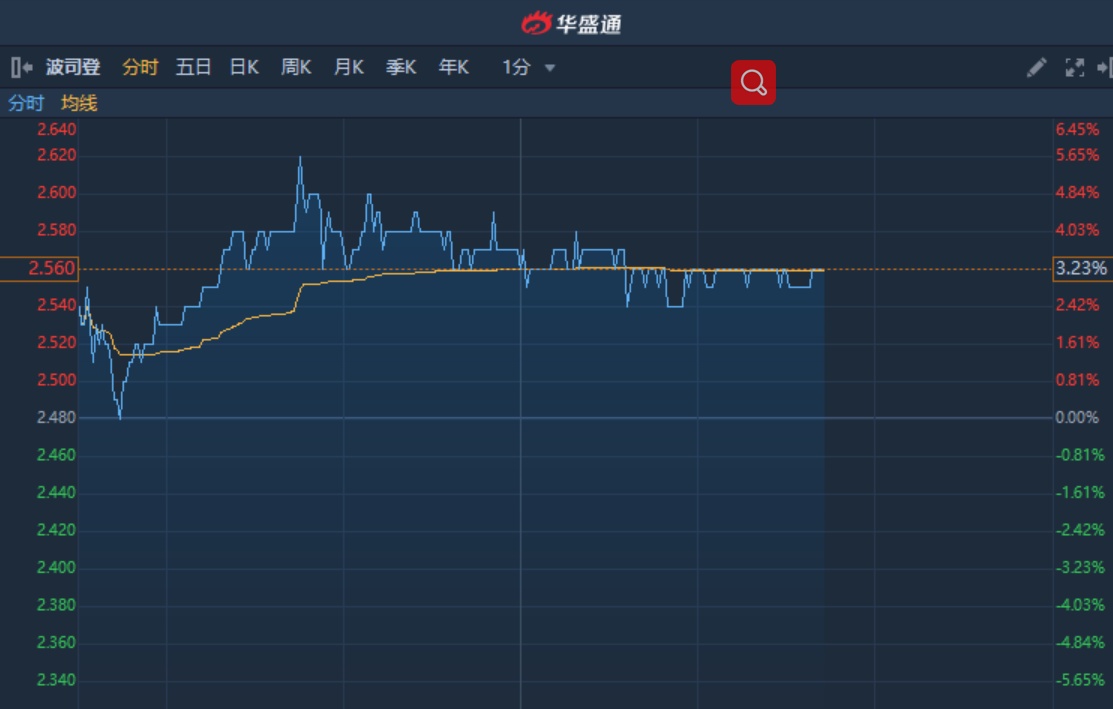Open the 月K chart tab

(x=349, y=67)
